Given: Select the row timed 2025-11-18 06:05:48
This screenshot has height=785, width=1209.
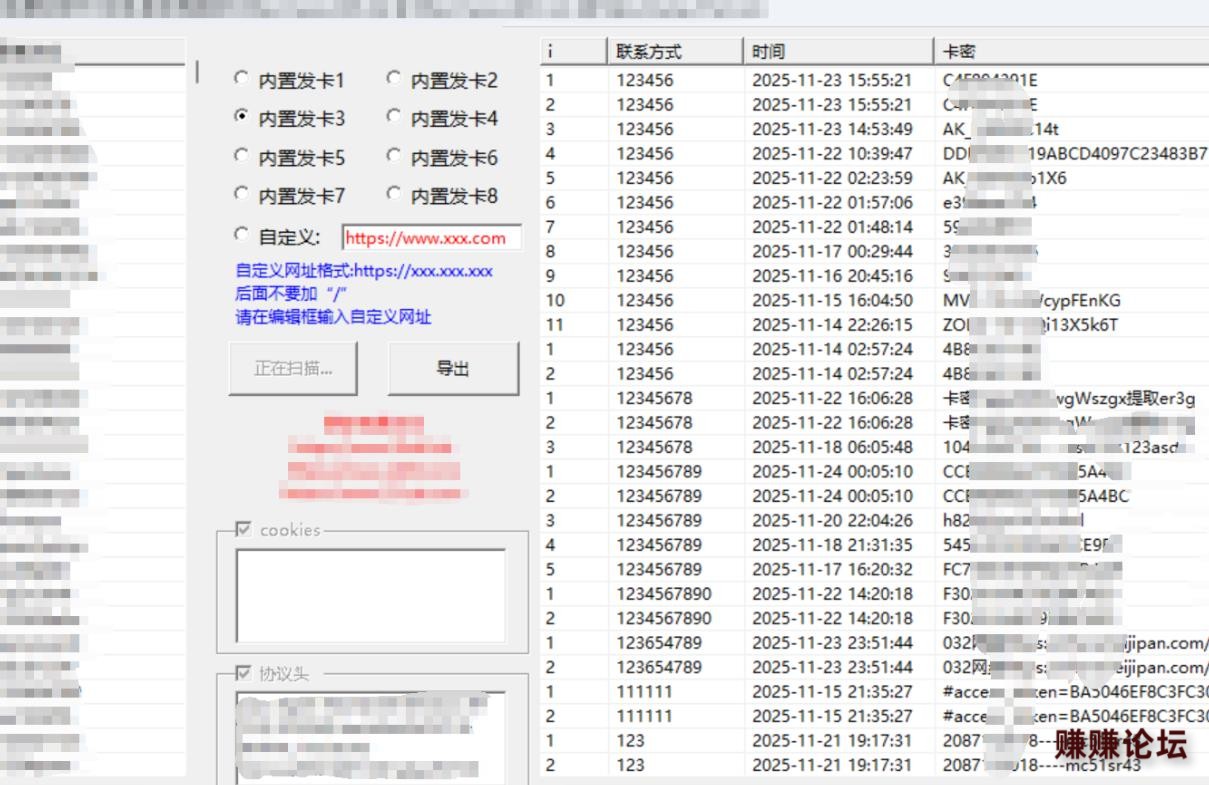Looking at the screenshot, I should coord(832,447).
